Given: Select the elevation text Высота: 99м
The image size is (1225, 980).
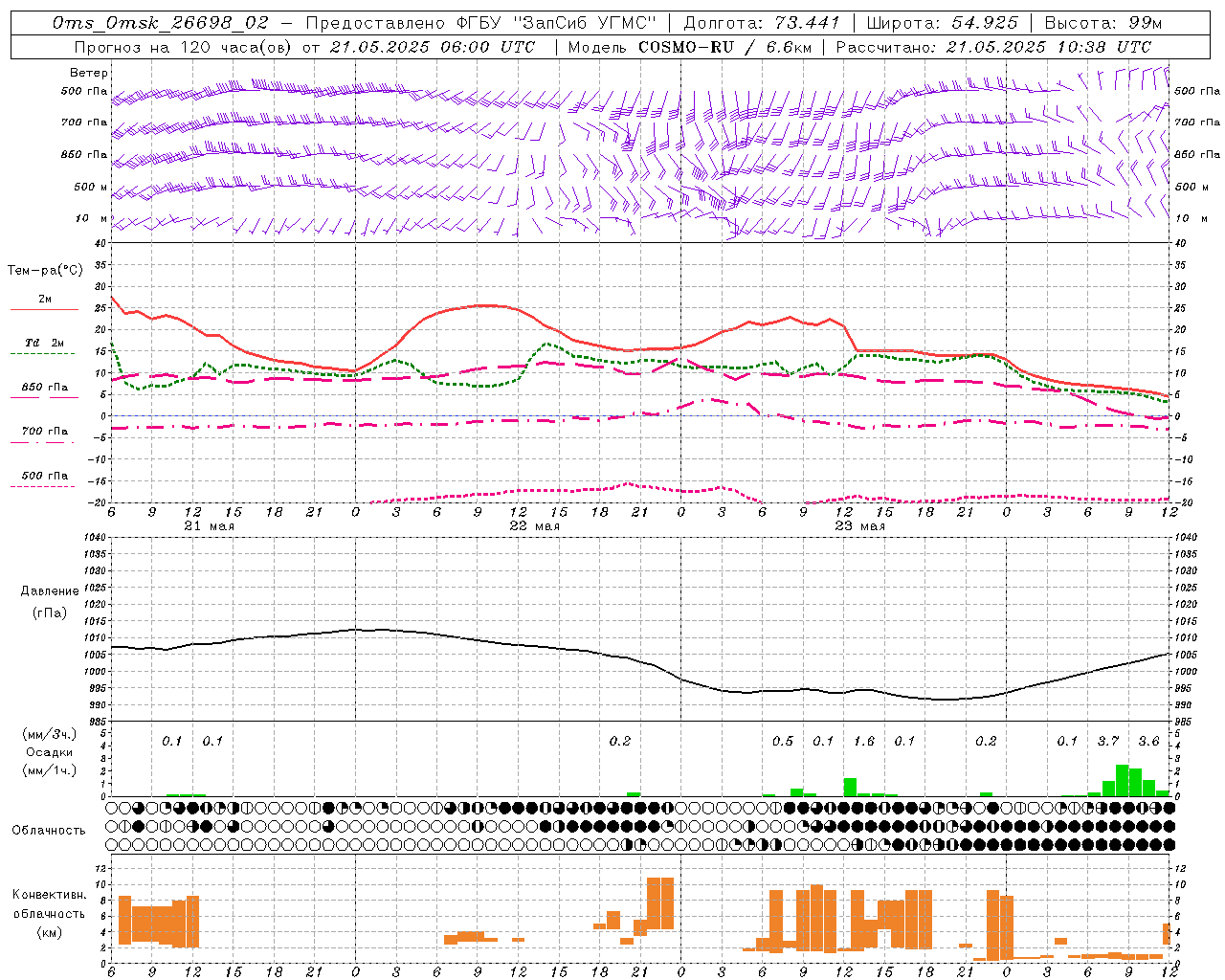Looking at the screenshot, I should (x=1103, y=23).
